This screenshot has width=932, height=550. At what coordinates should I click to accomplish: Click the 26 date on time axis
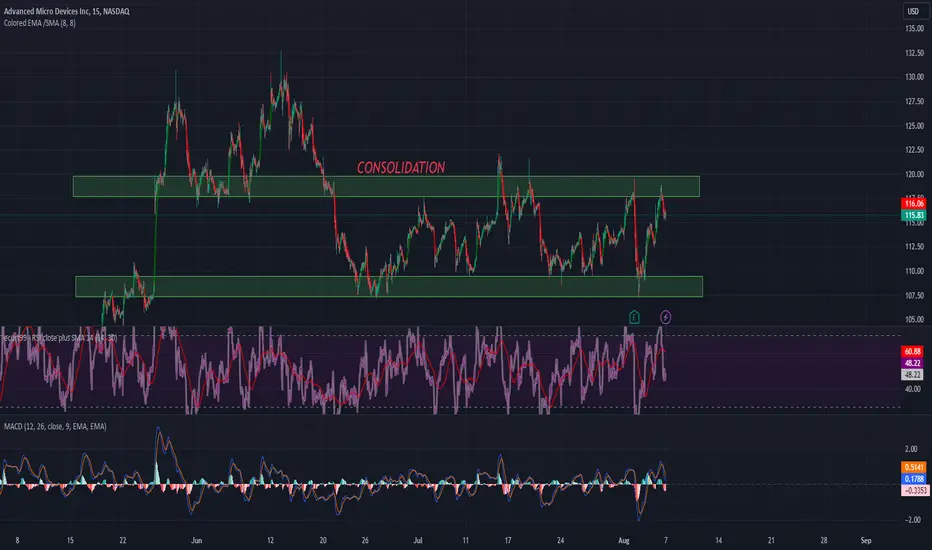[365, 540]
